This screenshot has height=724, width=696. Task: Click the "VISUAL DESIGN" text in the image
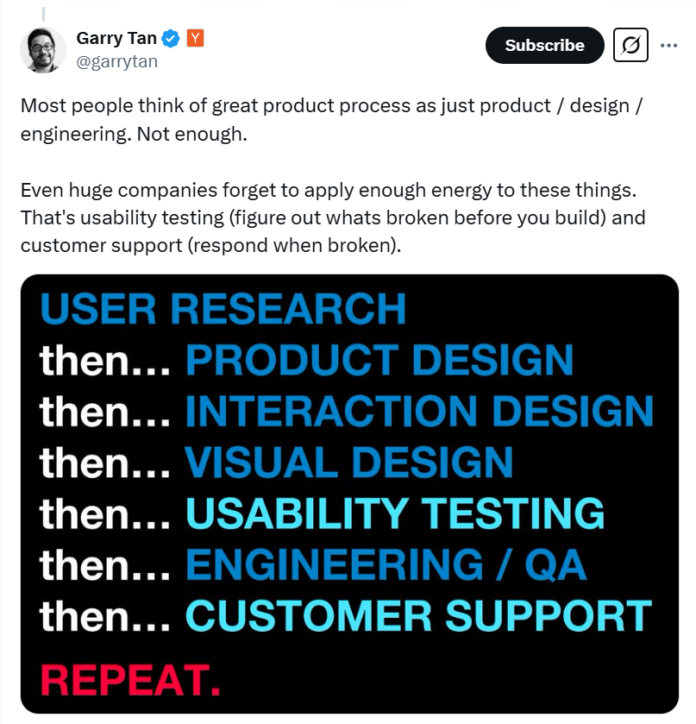tap(349, 462)
